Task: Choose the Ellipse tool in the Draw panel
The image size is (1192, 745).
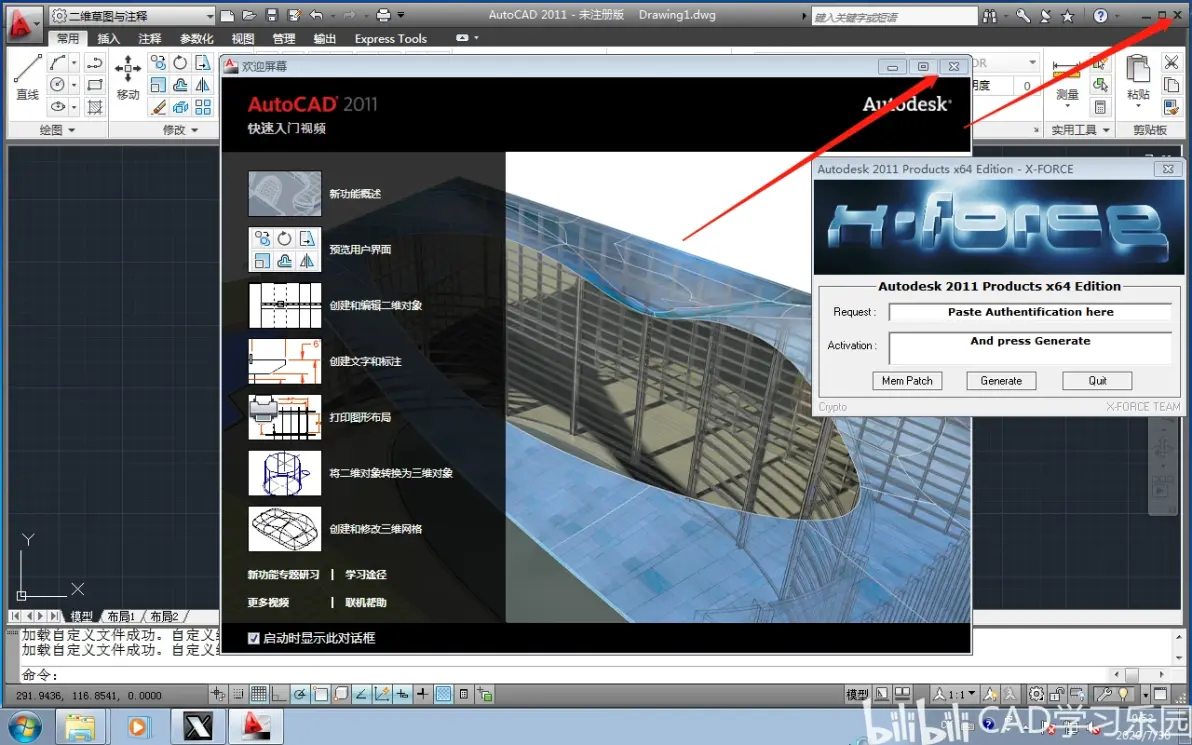Action: click(58, 106)
